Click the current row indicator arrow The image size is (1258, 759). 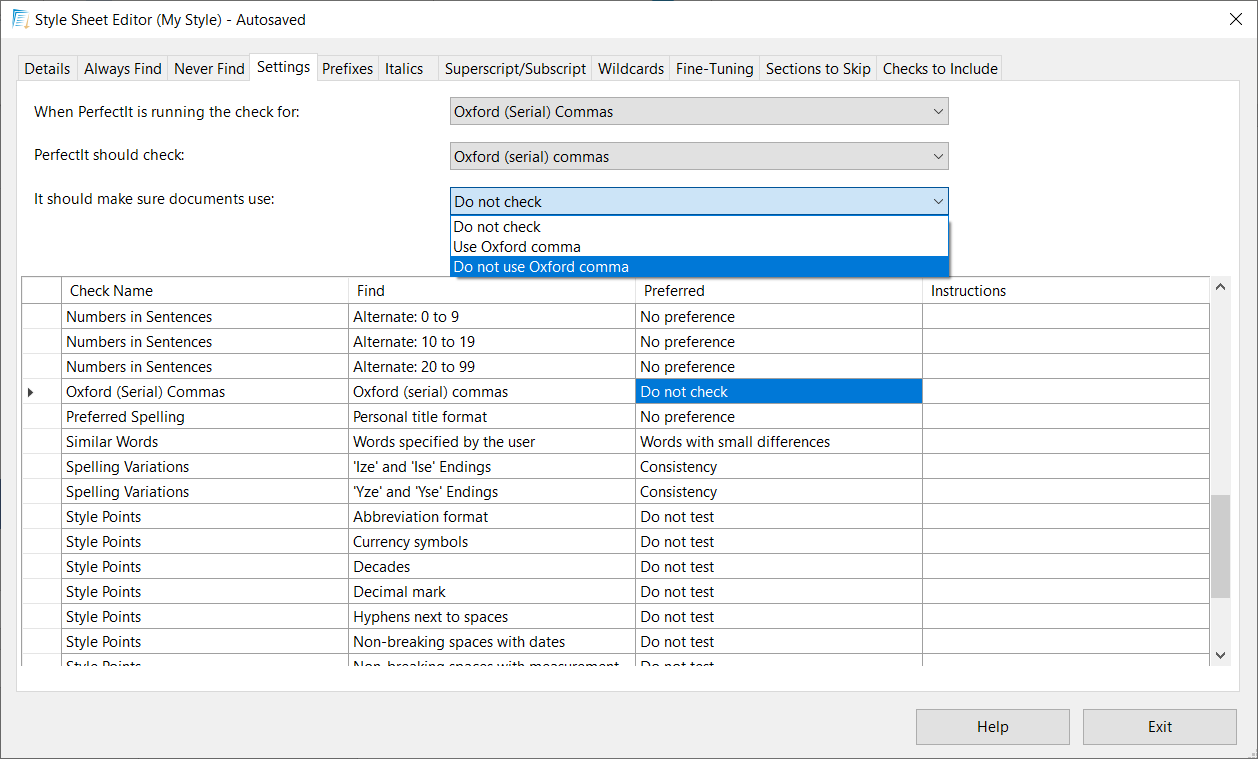click(30, 392)
